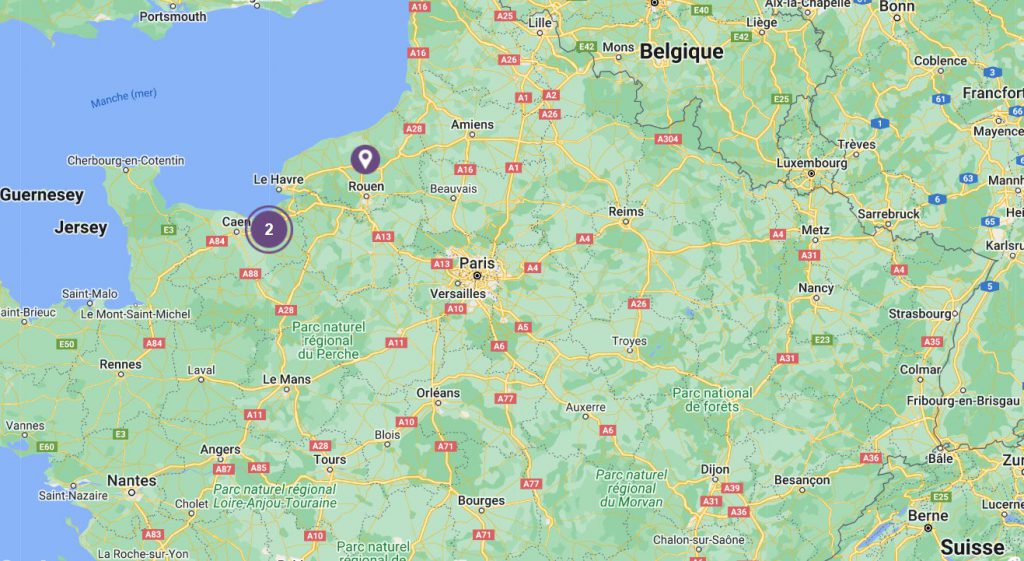Click the purple location pin above Rouen

(365, 159)
